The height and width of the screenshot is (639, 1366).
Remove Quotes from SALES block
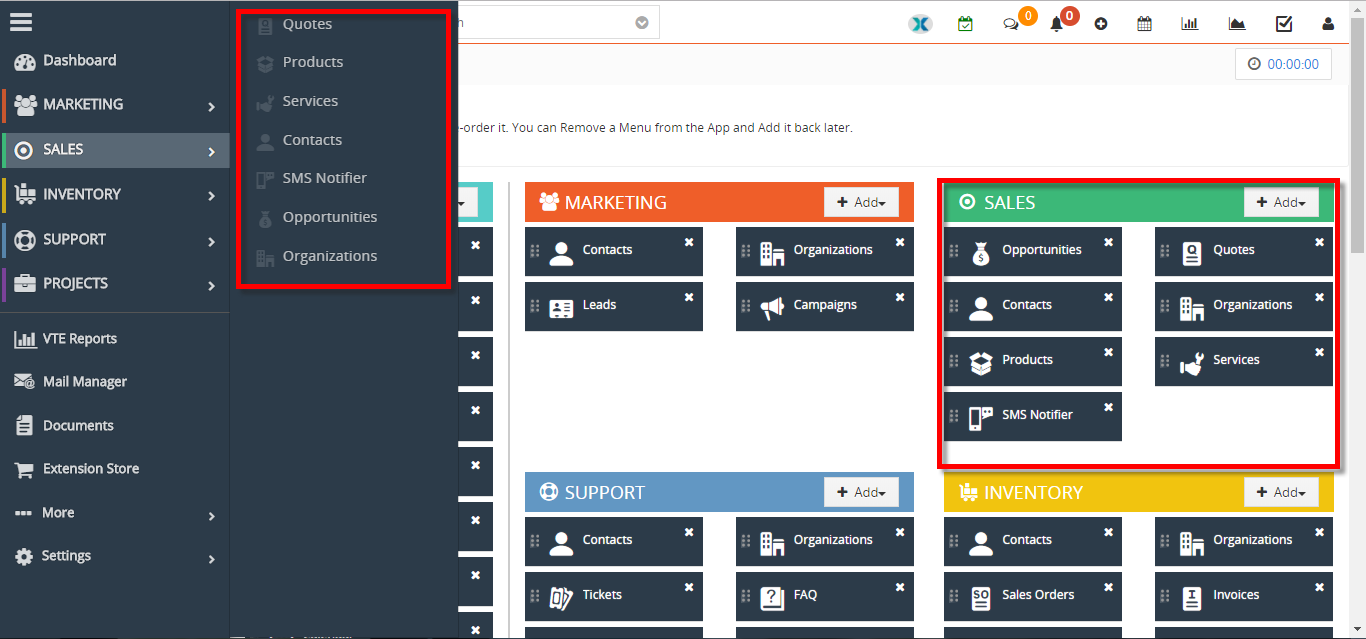click(1319, 242)
